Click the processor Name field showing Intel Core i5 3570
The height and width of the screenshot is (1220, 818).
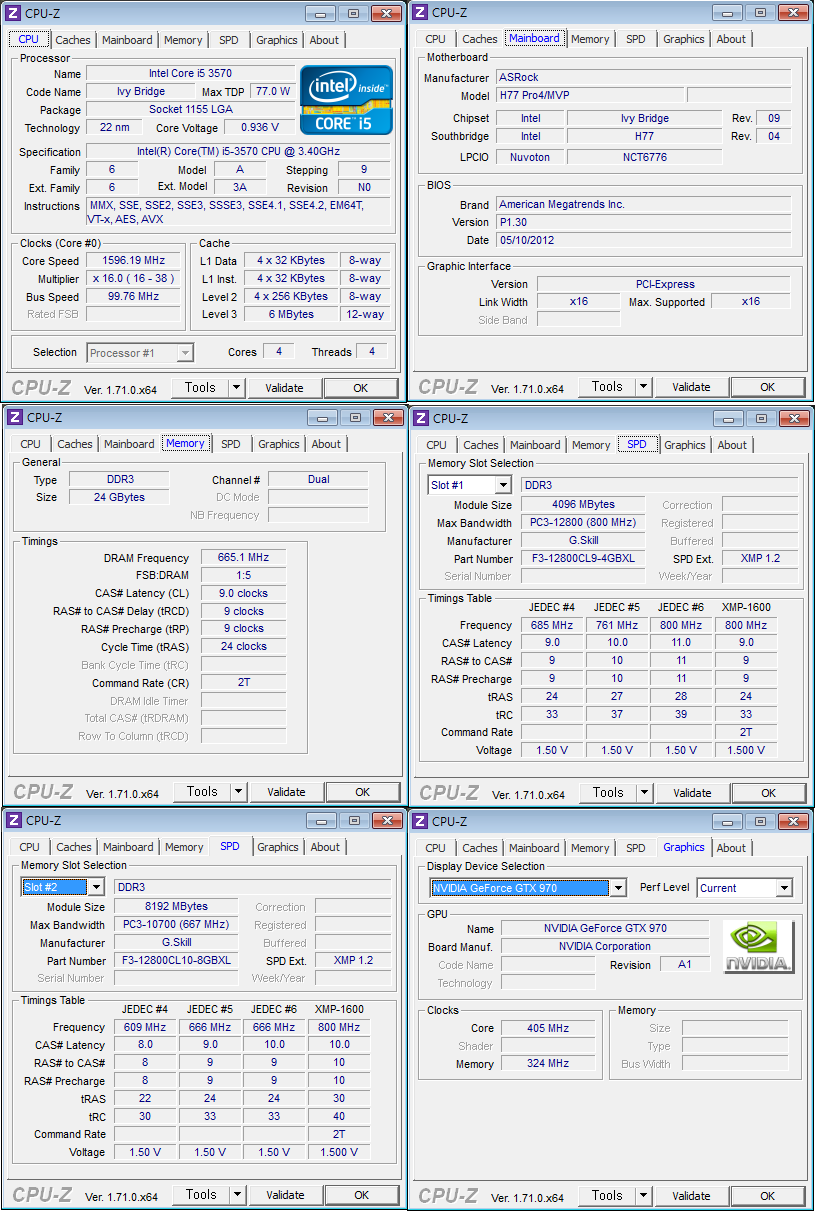[192, 74]
